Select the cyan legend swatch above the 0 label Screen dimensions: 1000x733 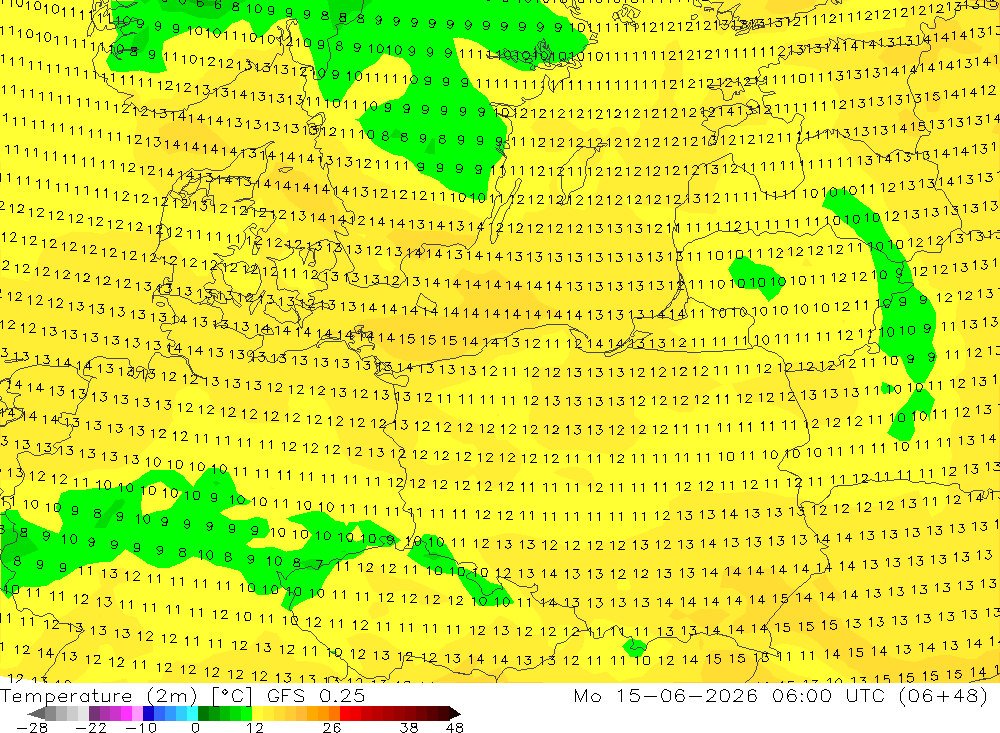click(192, 713)
